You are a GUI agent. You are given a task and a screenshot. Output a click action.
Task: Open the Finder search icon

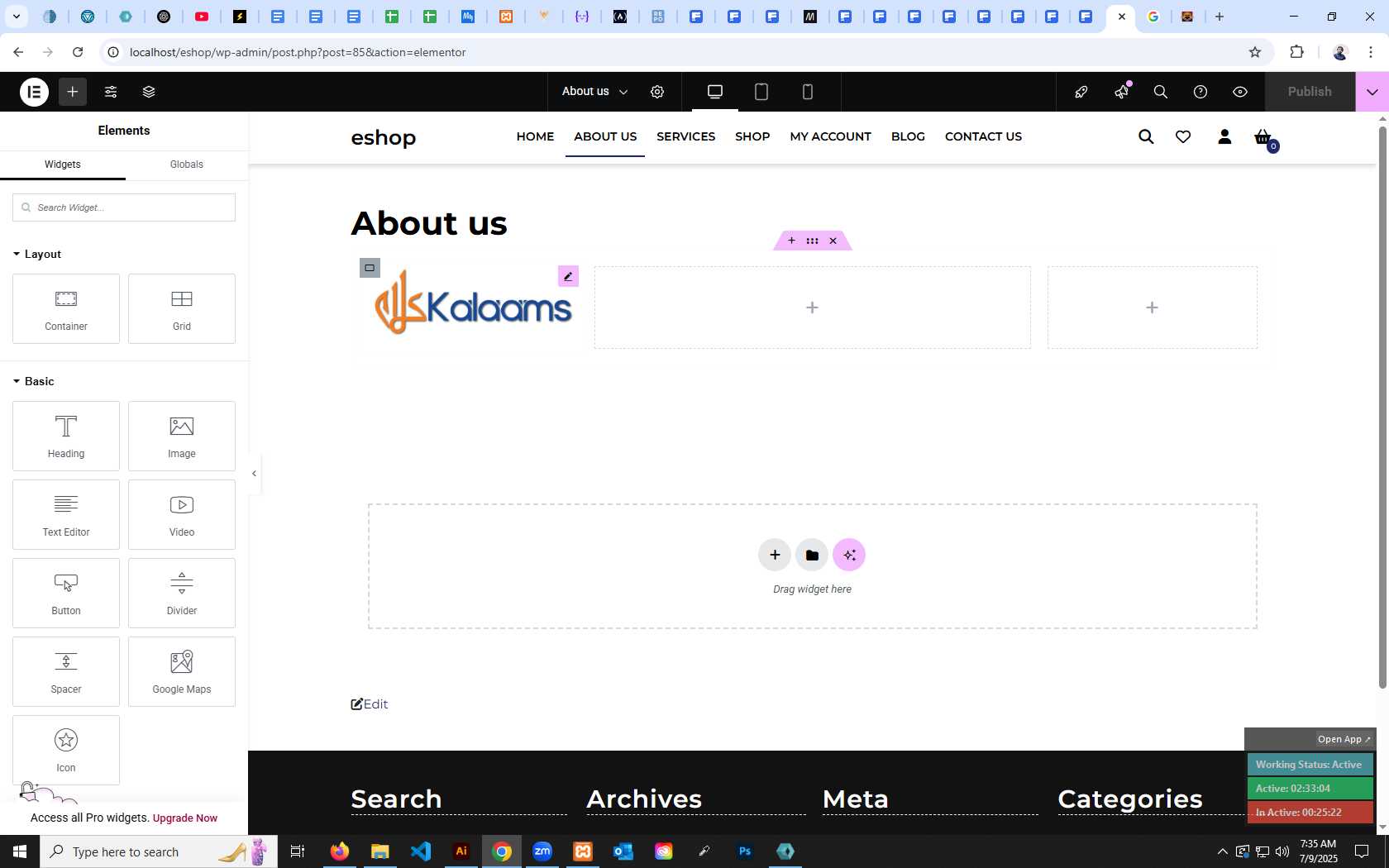click(1161, 92)
